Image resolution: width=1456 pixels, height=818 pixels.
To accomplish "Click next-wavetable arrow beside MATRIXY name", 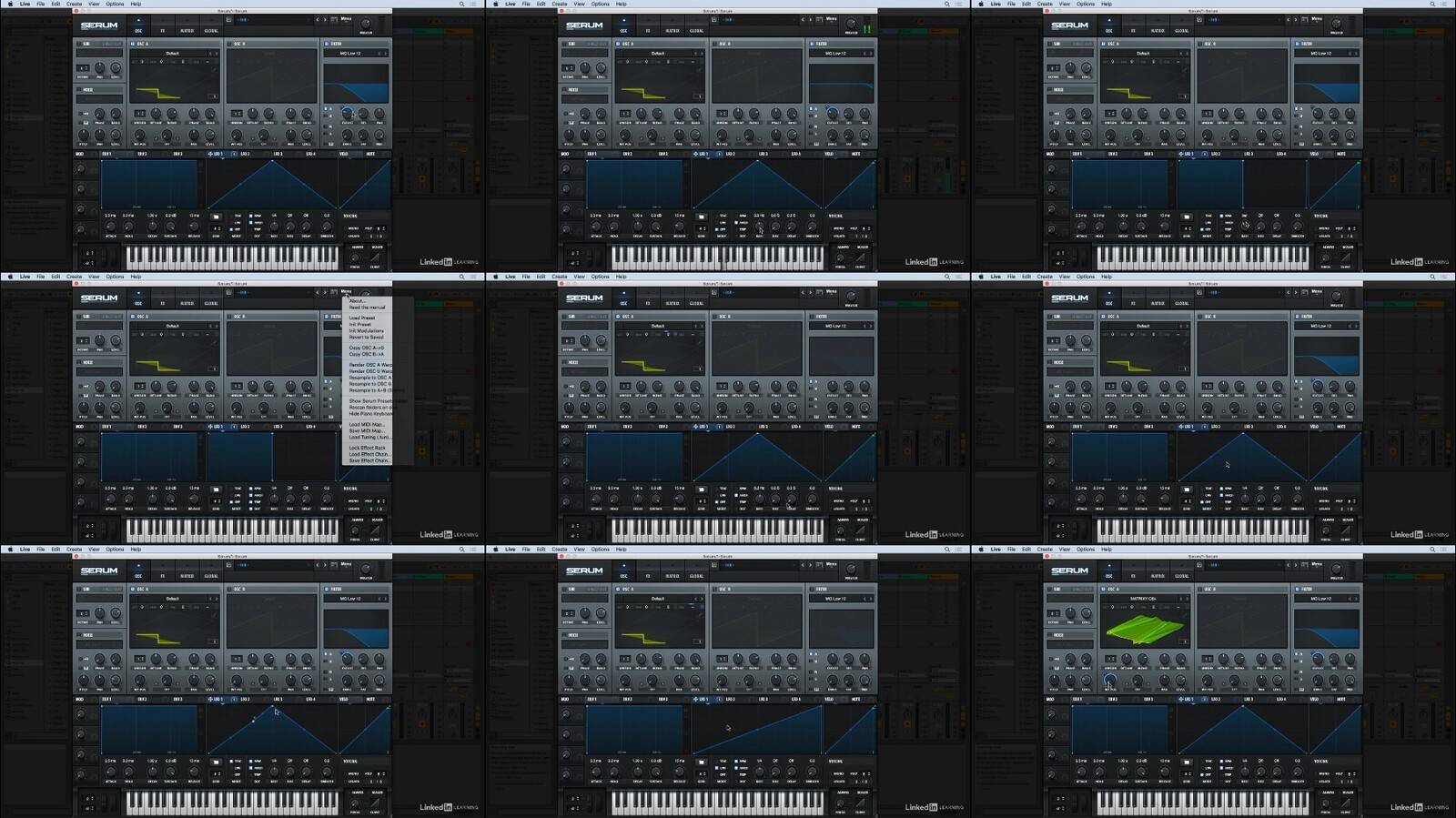I will (1188, 599).
